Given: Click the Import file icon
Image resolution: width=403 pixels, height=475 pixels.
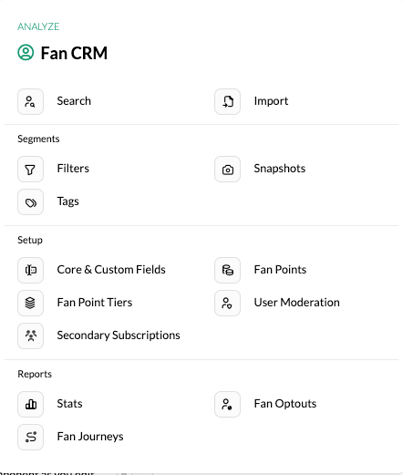Looking at the screenshot, I should (227, 101).
